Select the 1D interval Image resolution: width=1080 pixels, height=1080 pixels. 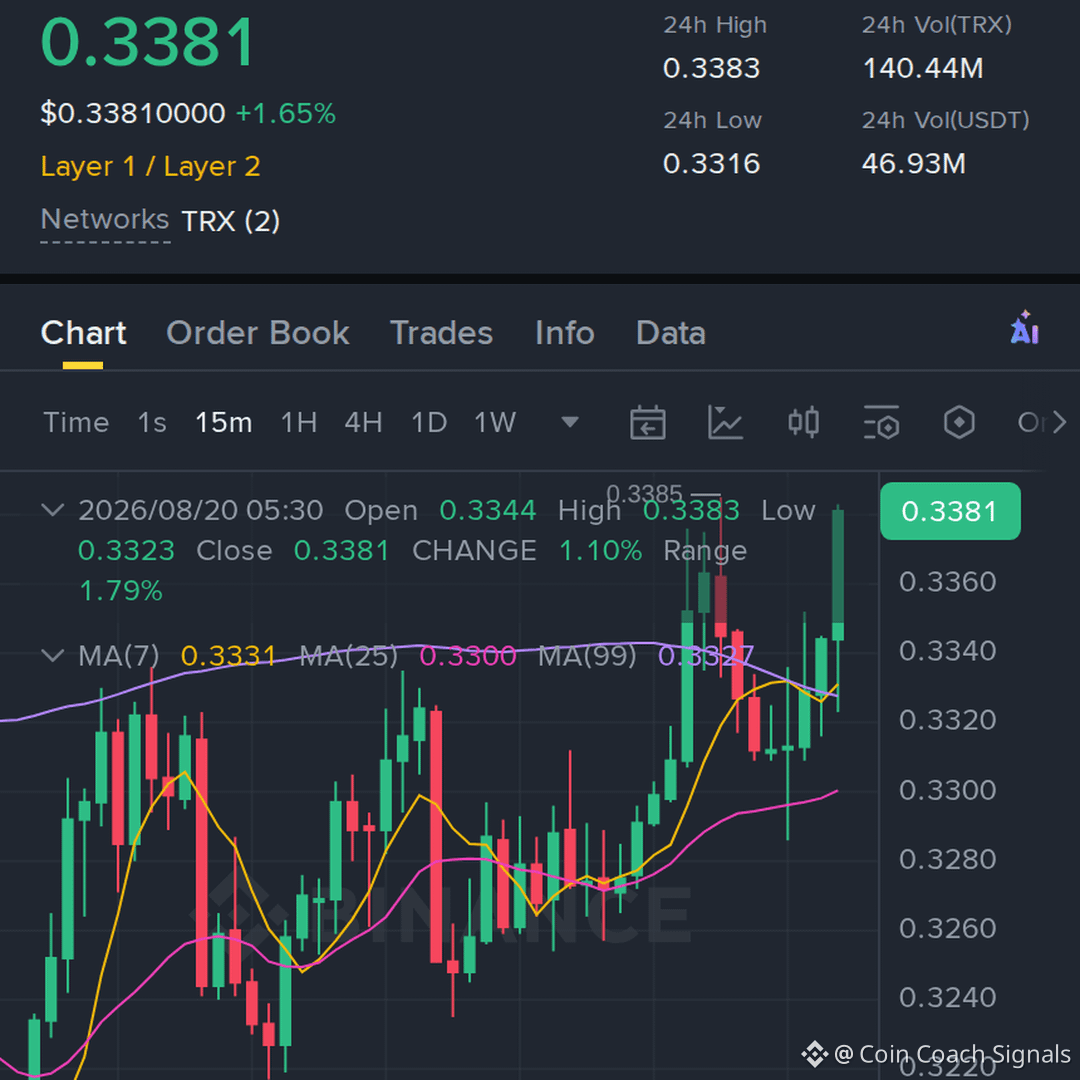tap(429, 422)
